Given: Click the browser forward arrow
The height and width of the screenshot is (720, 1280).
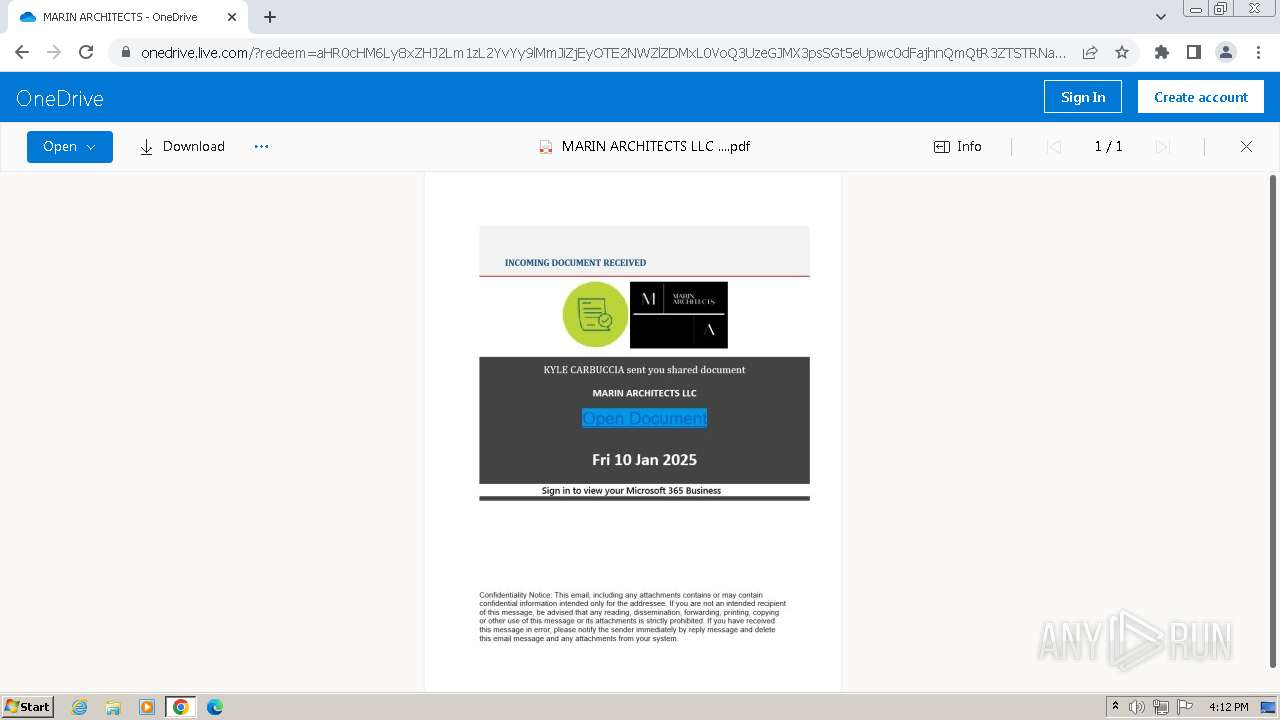Looking at the screenshot, I should pos(54,52).
